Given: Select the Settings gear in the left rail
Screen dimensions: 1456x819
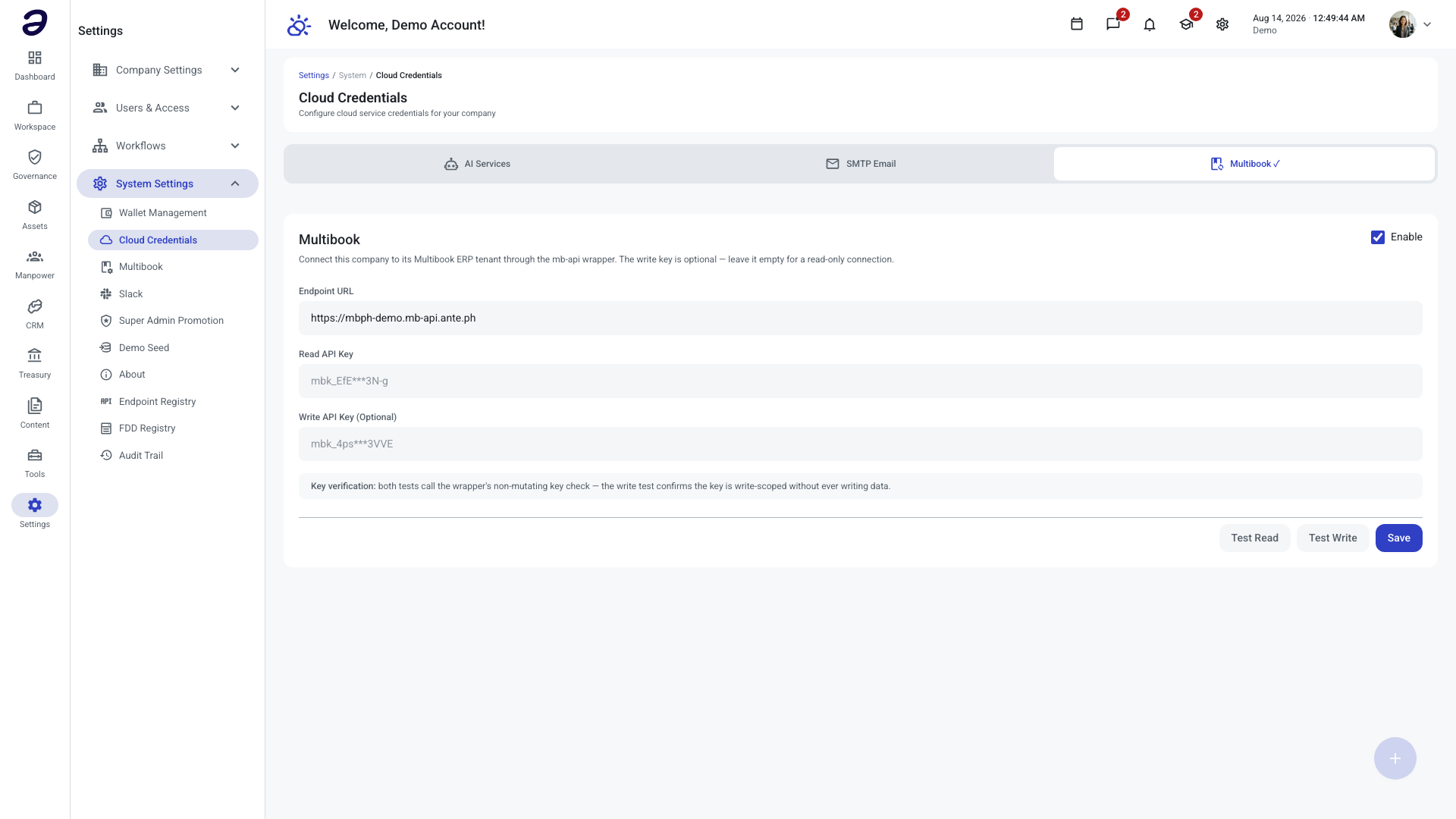Looking at the screenshot, I should [35, 505].
